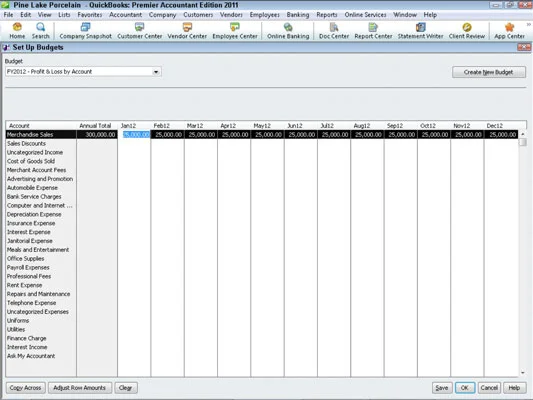Click the Search toolbar icon
This screenshot has height=400, width=533.
pyautogui.click(x=40, y=31)
